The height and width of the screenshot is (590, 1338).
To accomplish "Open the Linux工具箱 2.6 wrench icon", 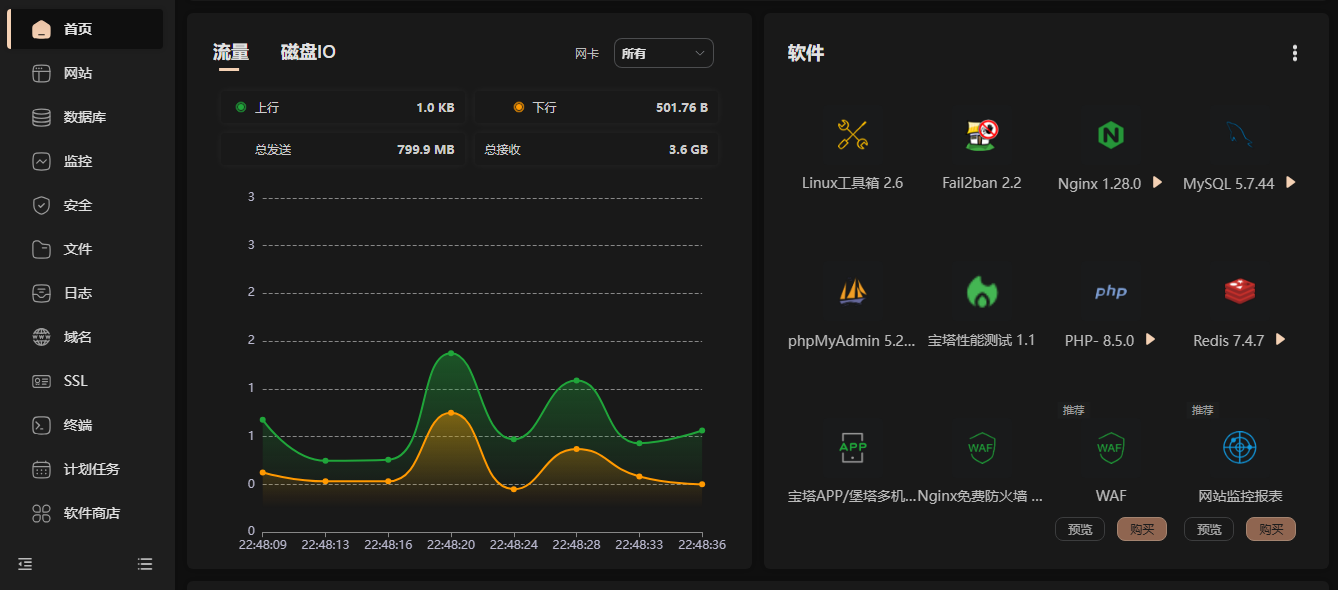I will tap(852, 134).
